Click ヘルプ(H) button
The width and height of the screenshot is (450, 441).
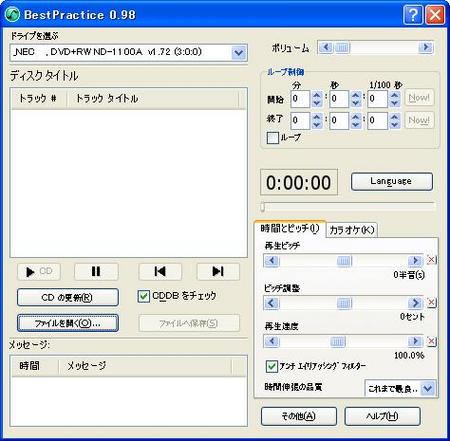(382, 416)
